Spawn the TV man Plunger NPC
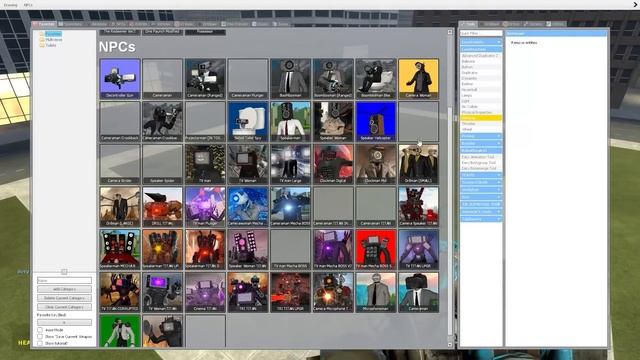Viewport: 640px width, 360px height. click(x=205, y=207)
